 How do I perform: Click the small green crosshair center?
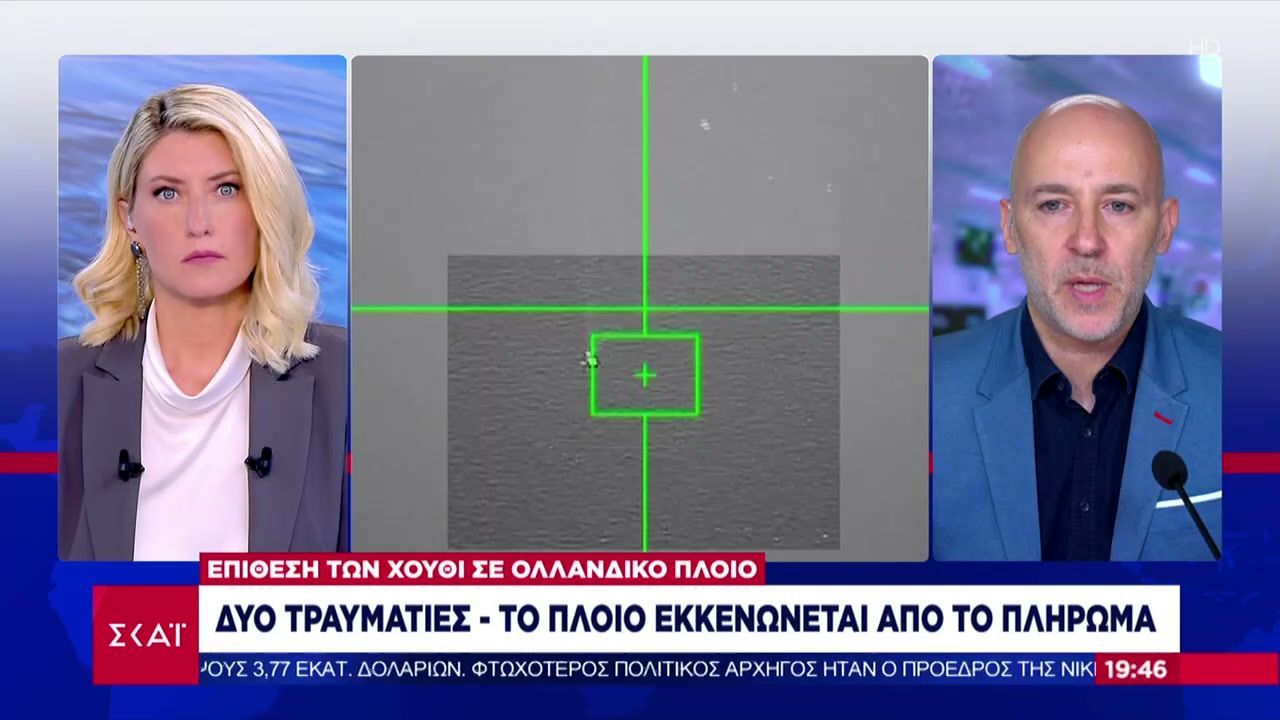pyautogui.click(x=644, y=375)
